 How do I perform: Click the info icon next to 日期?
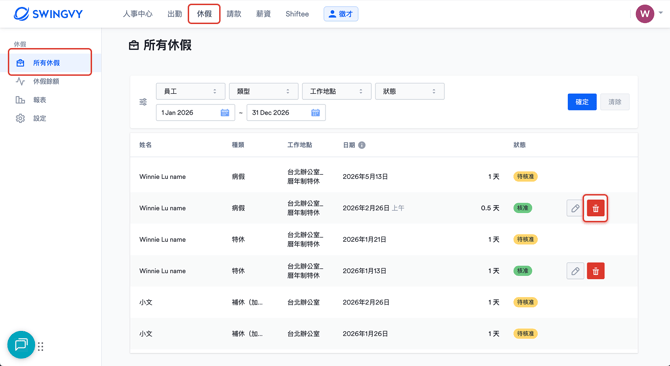click(x=362, y=145)
